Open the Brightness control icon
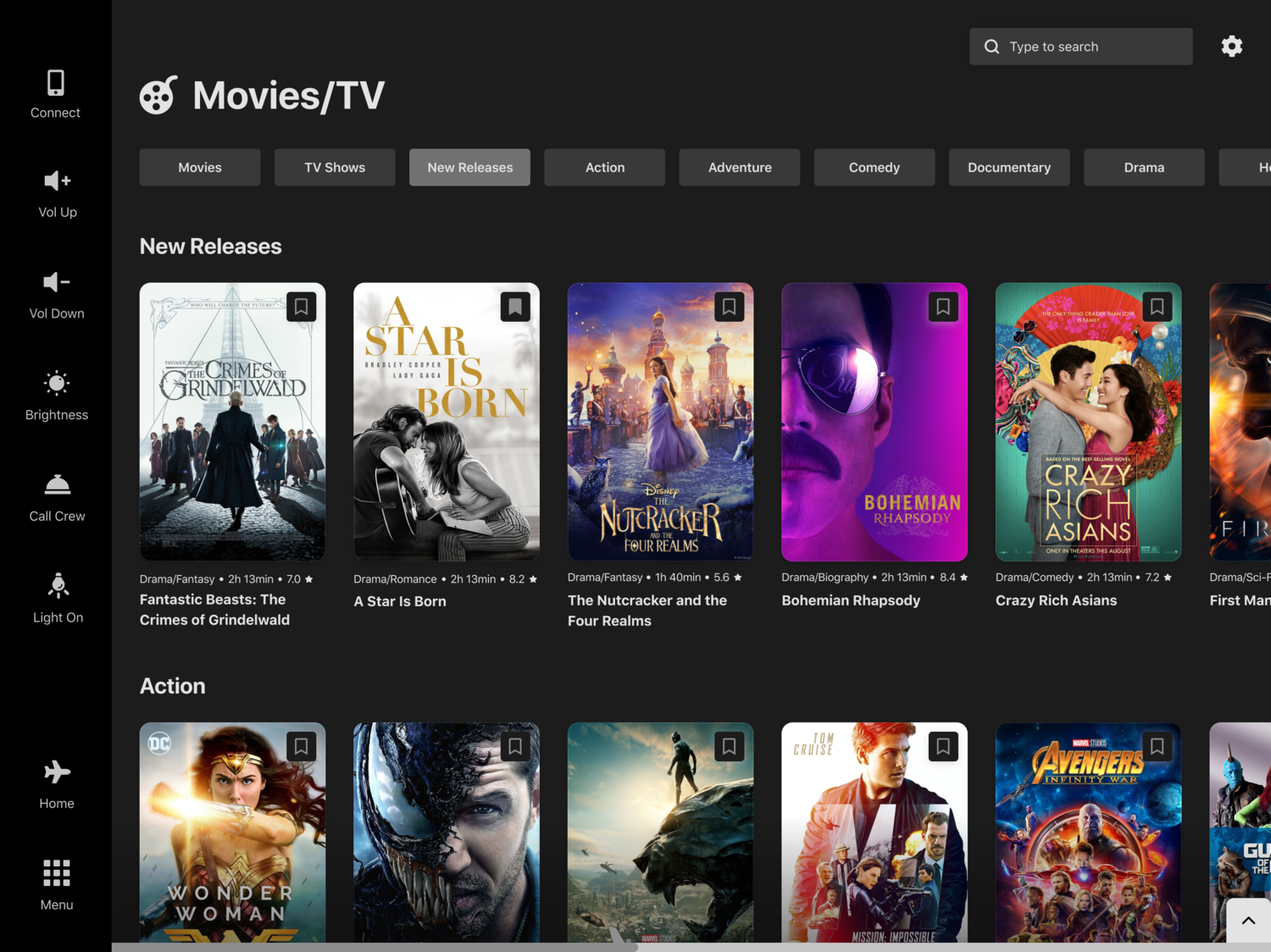 click(57, 384)
